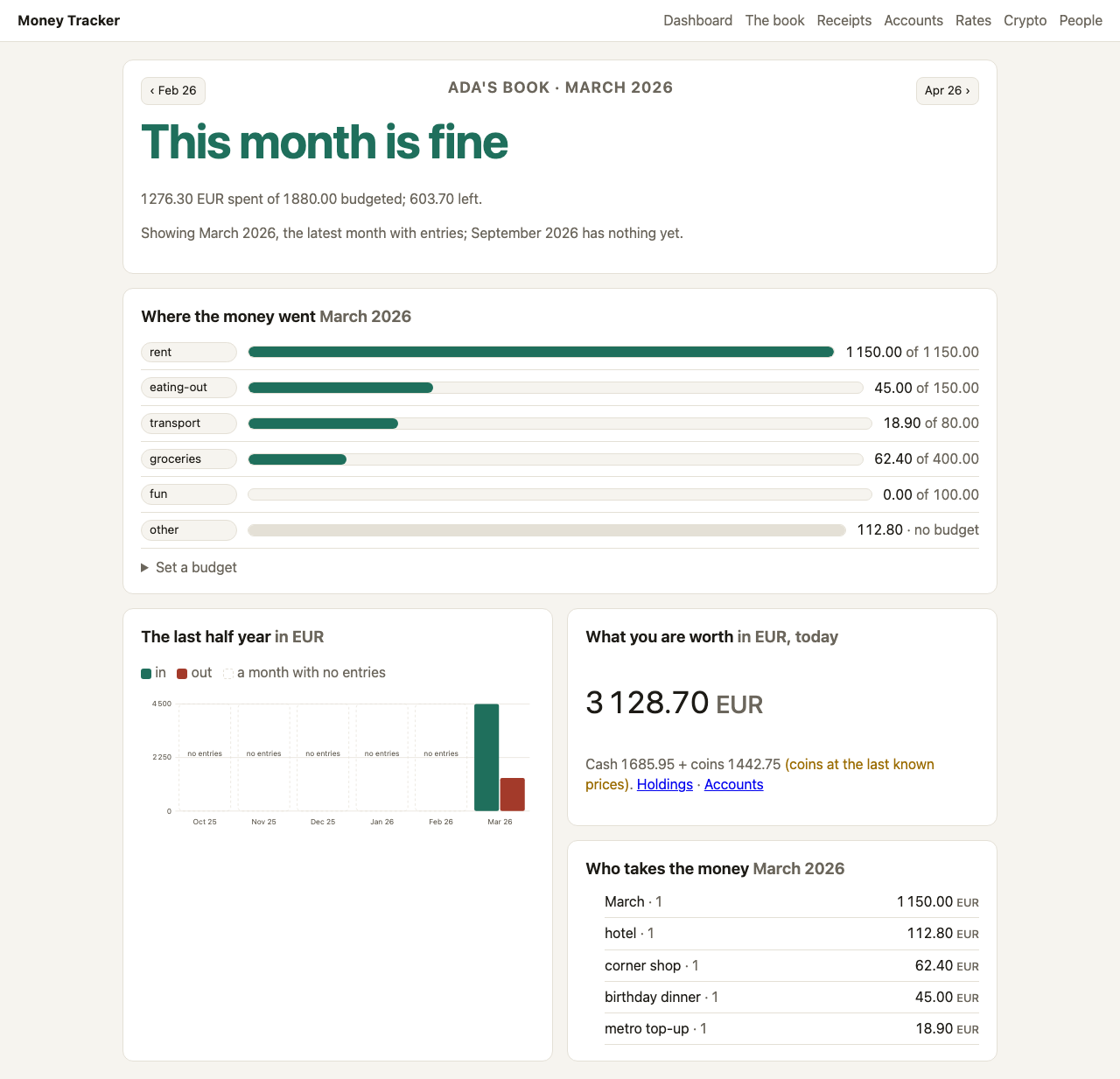1120x1079 pixels.
Task: Go to the Receipts page
Action: point(843,20)
